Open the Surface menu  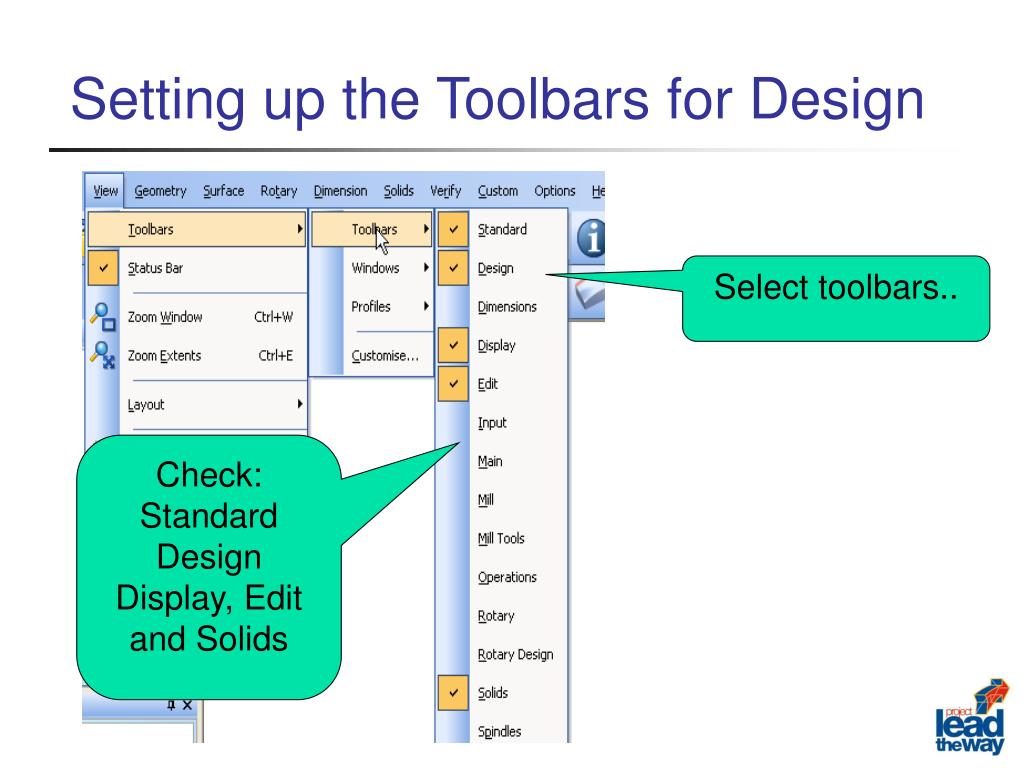(223, 191)
